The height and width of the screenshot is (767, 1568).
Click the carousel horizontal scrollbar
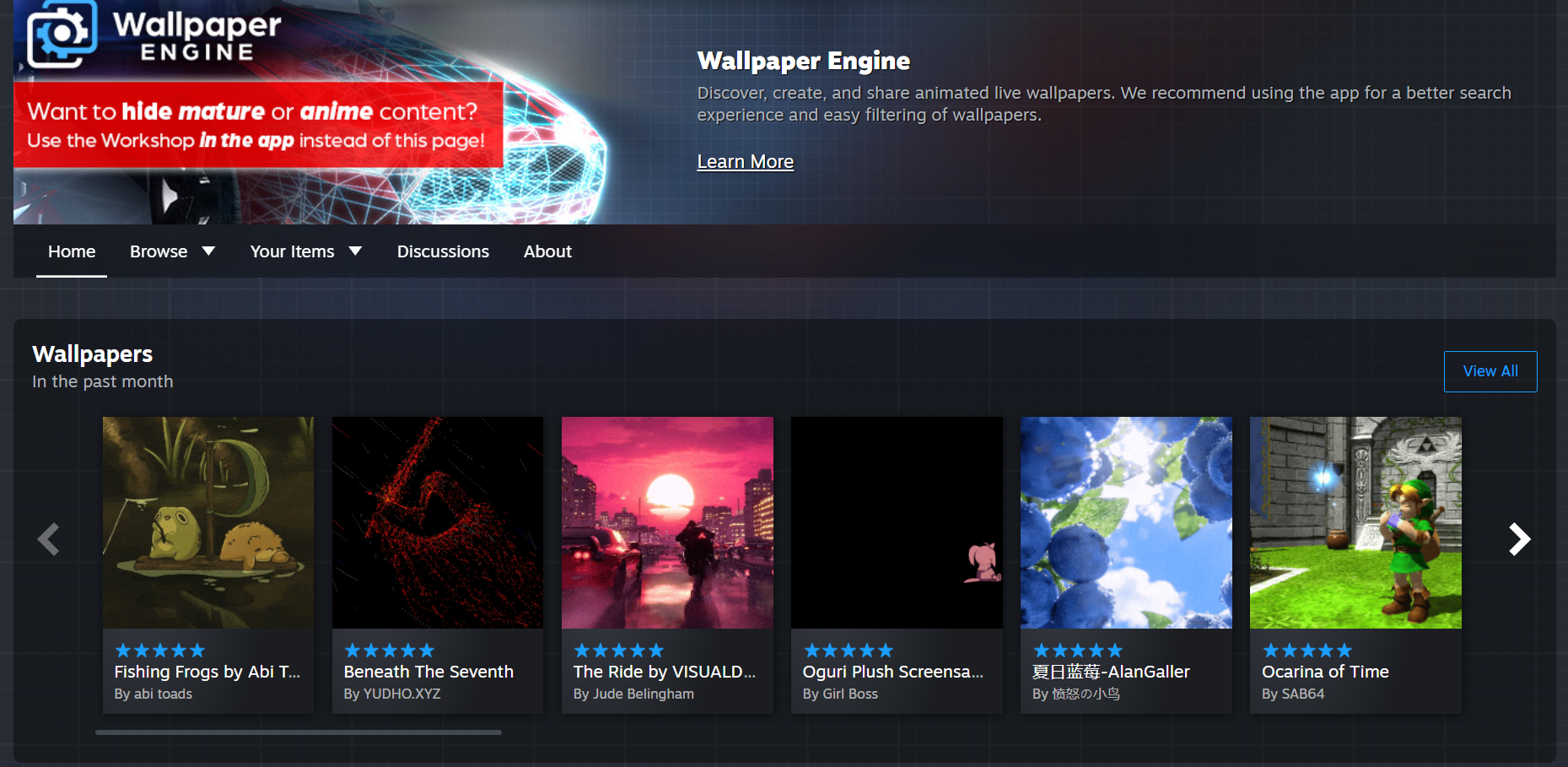(299, 732)
